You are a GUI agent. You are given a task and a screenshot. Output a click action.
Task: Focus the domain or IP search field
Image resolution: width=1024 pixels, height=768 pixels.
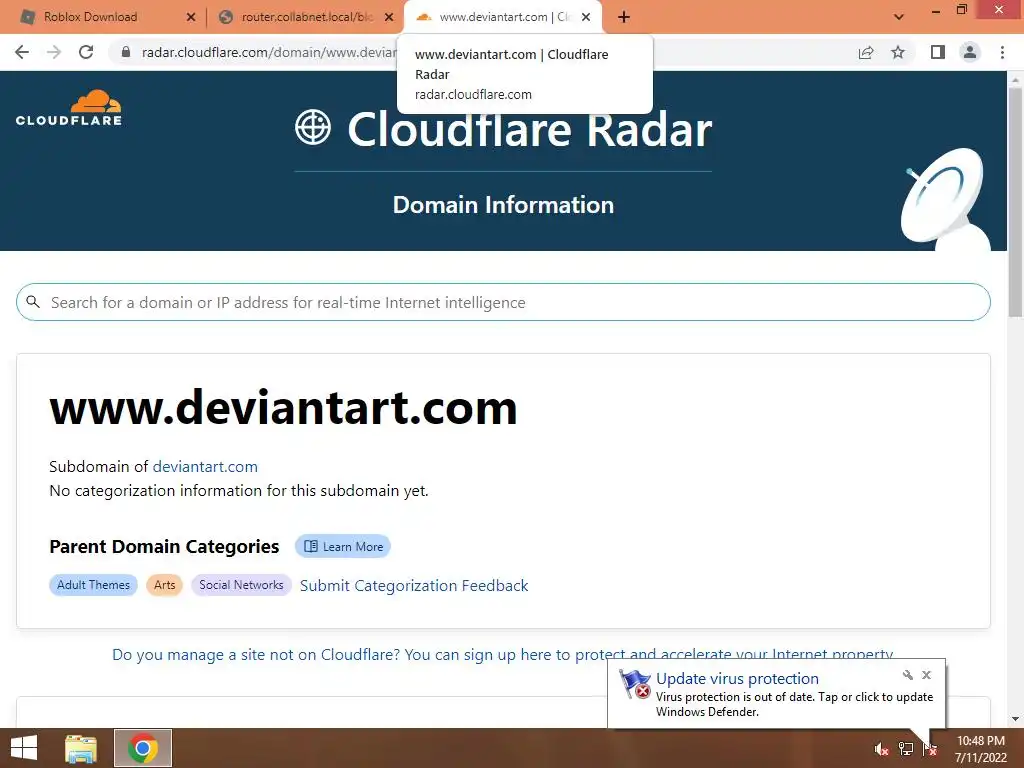[503, 302]
